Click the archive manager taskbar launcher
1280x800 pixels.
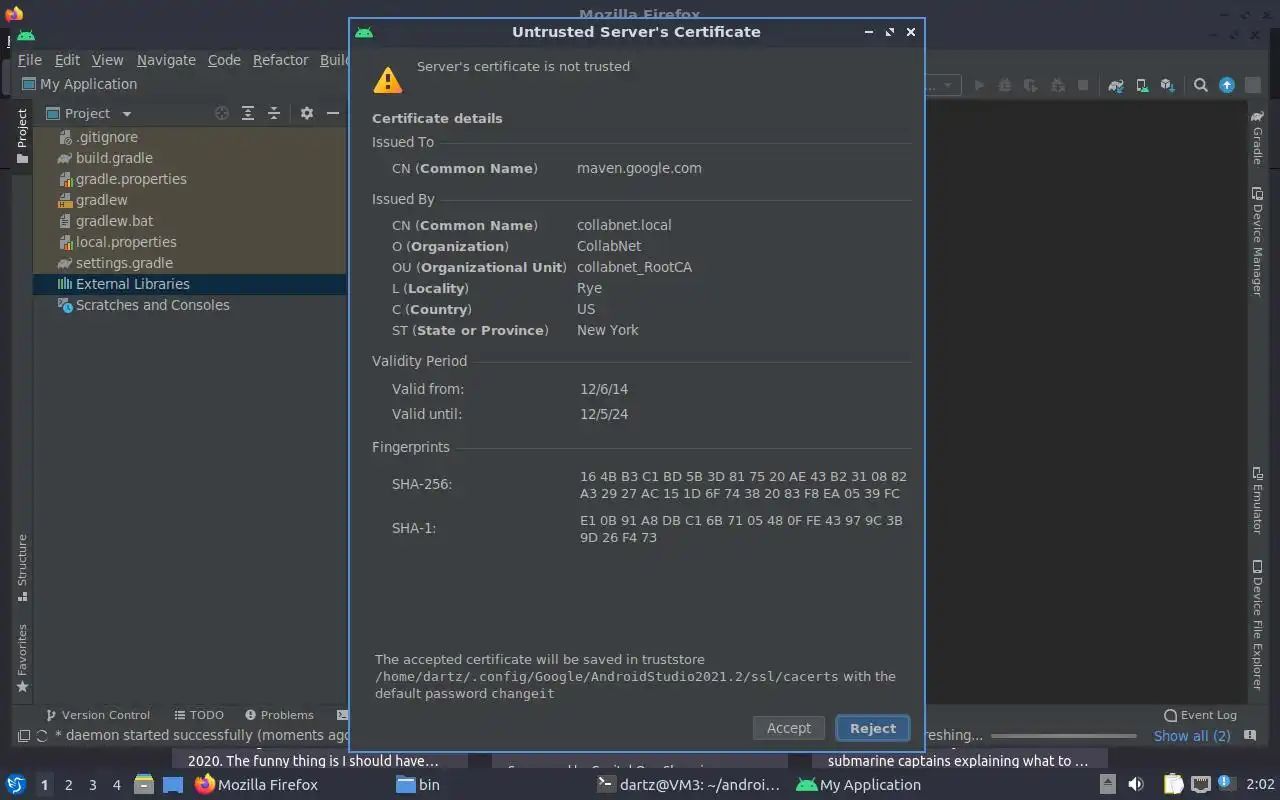143,784
